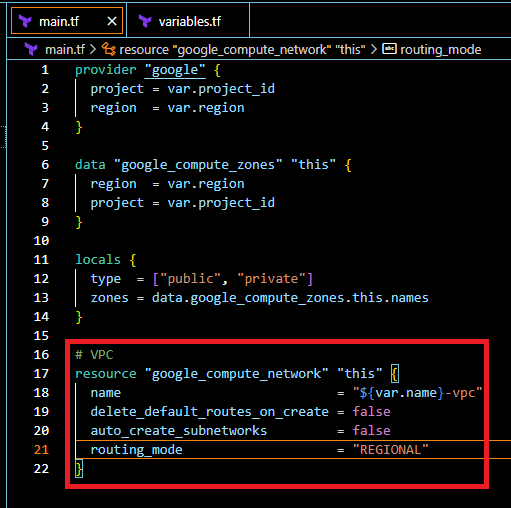The width and height of the screenshot is (511, 508).
Task: Click false value on line 19
Action: pos(371,412)
